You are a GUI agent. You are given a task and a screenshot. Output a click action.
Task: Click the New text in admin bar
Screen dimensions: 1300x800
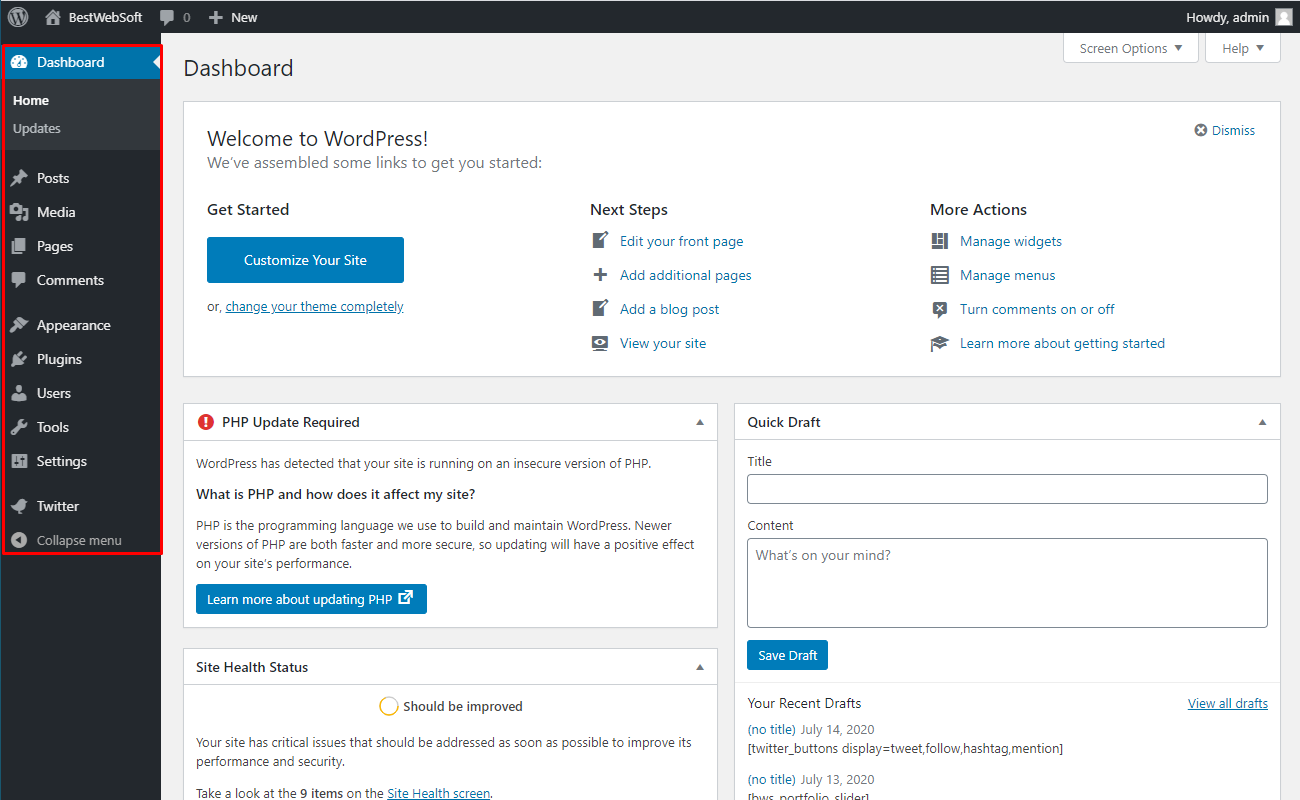(244, 17)
